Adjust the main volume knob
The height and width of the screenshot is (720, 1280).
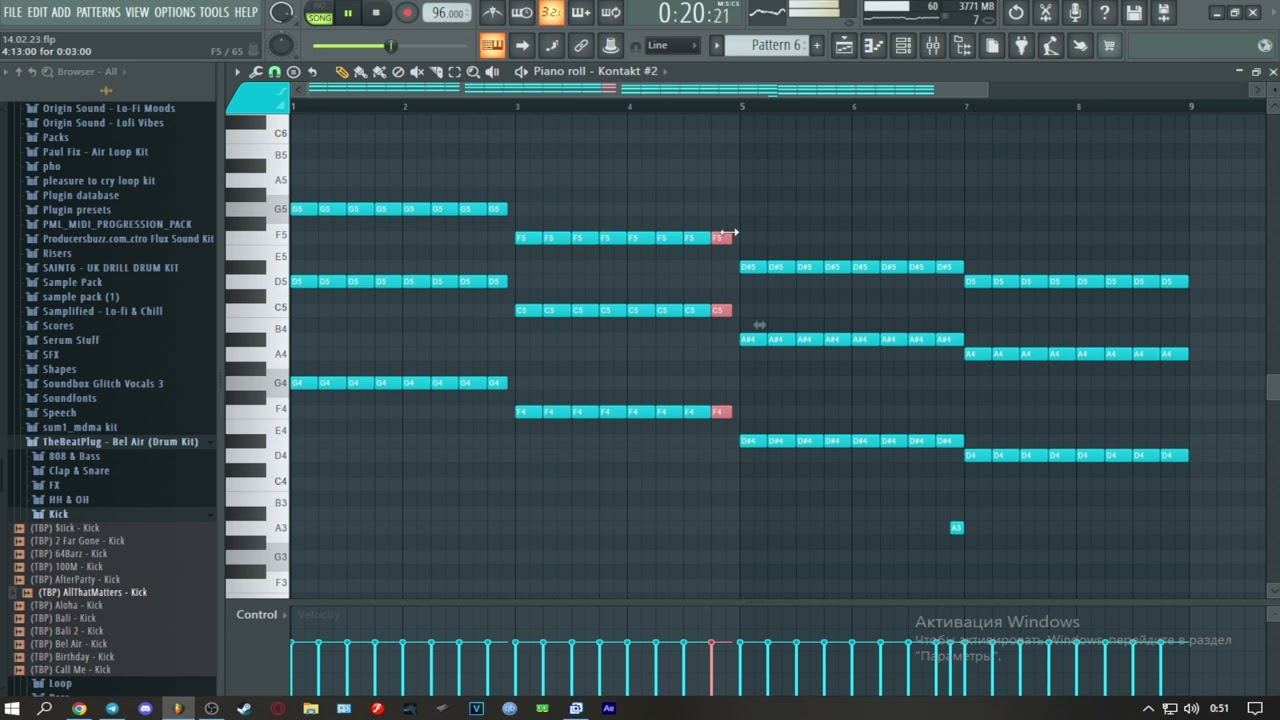point(282,13)
